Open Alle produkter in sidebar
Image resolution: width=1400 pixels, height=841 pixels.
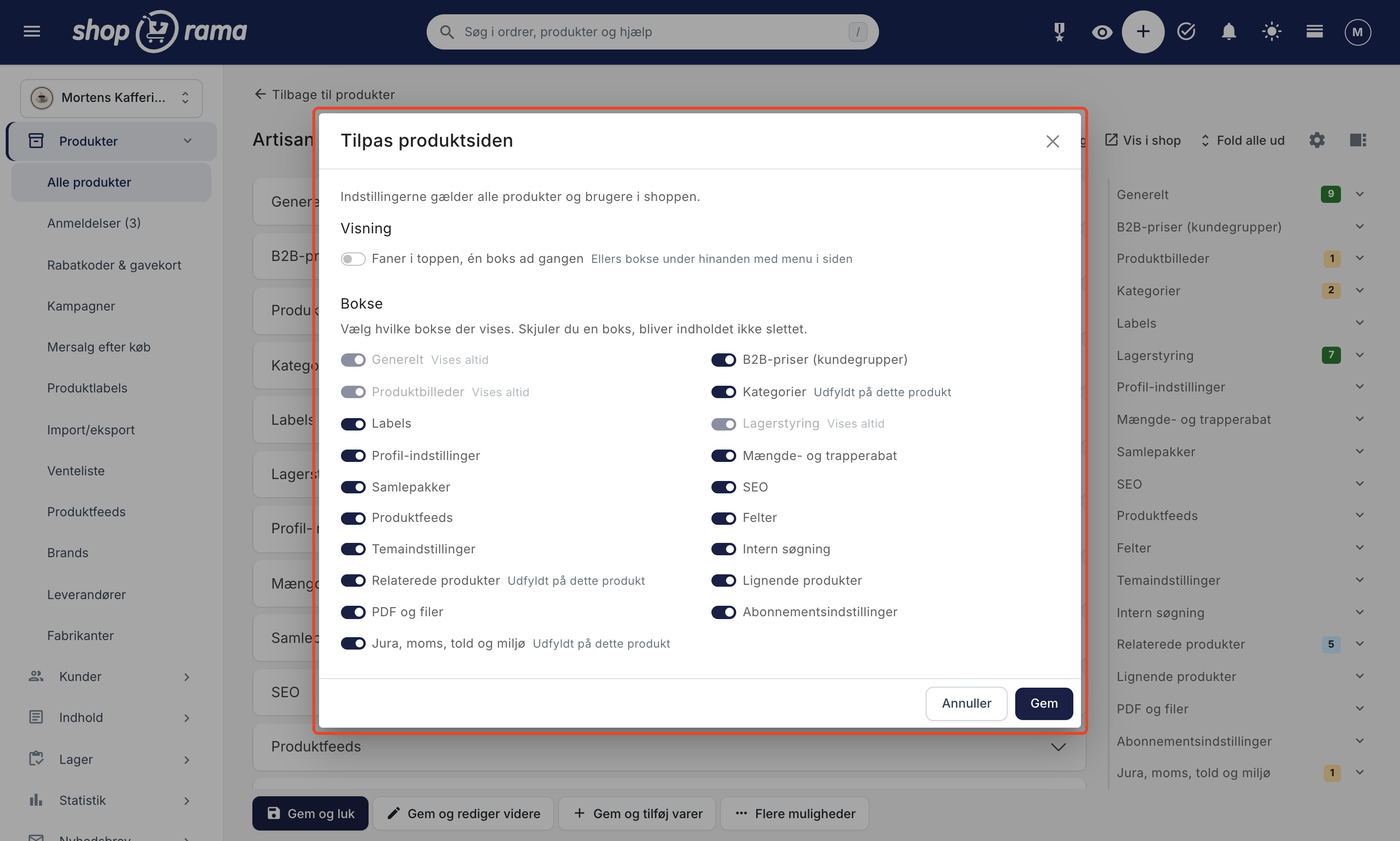pyautogui.click(x=111, y=182)
